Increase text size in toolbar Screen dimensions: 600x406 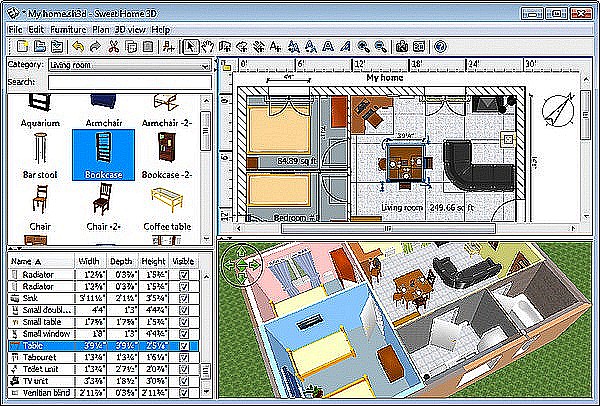click(x=293, y=47)
